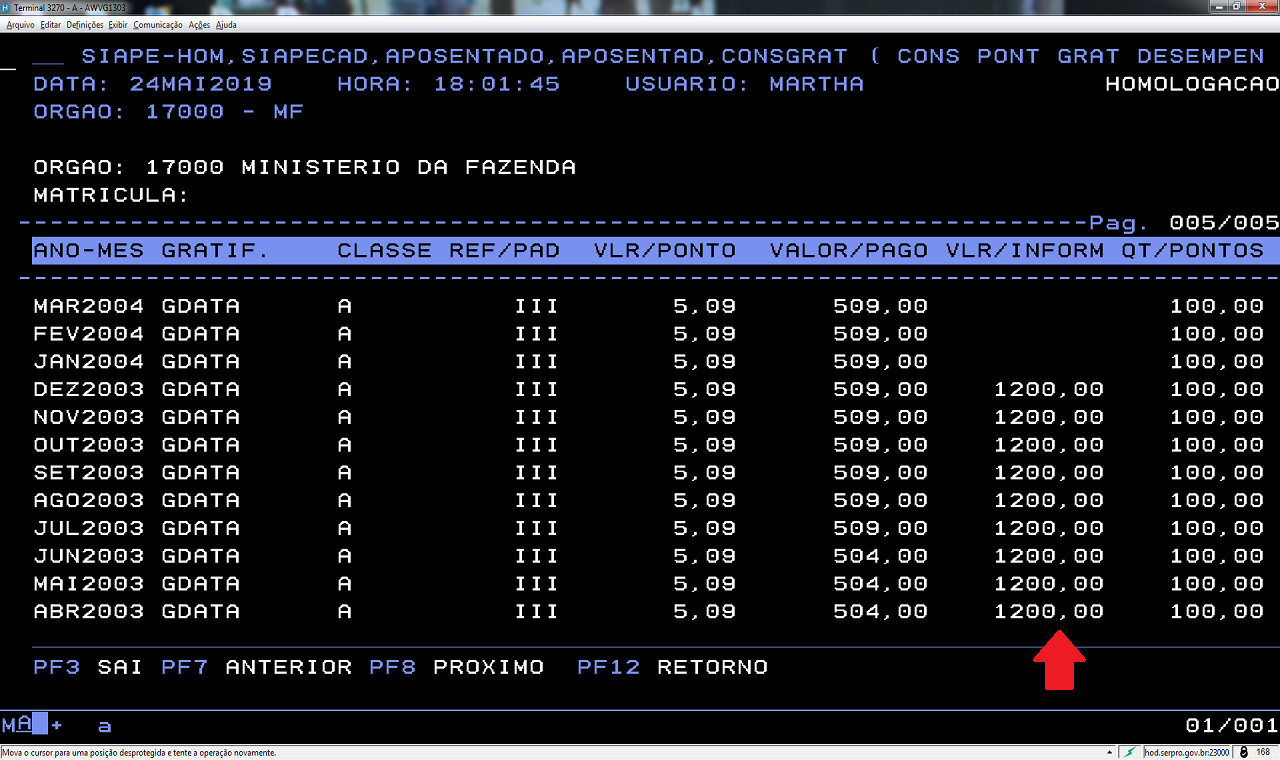Open the Exibir menu
This screenshot has width=1280, height=760.
coord(117,24)
